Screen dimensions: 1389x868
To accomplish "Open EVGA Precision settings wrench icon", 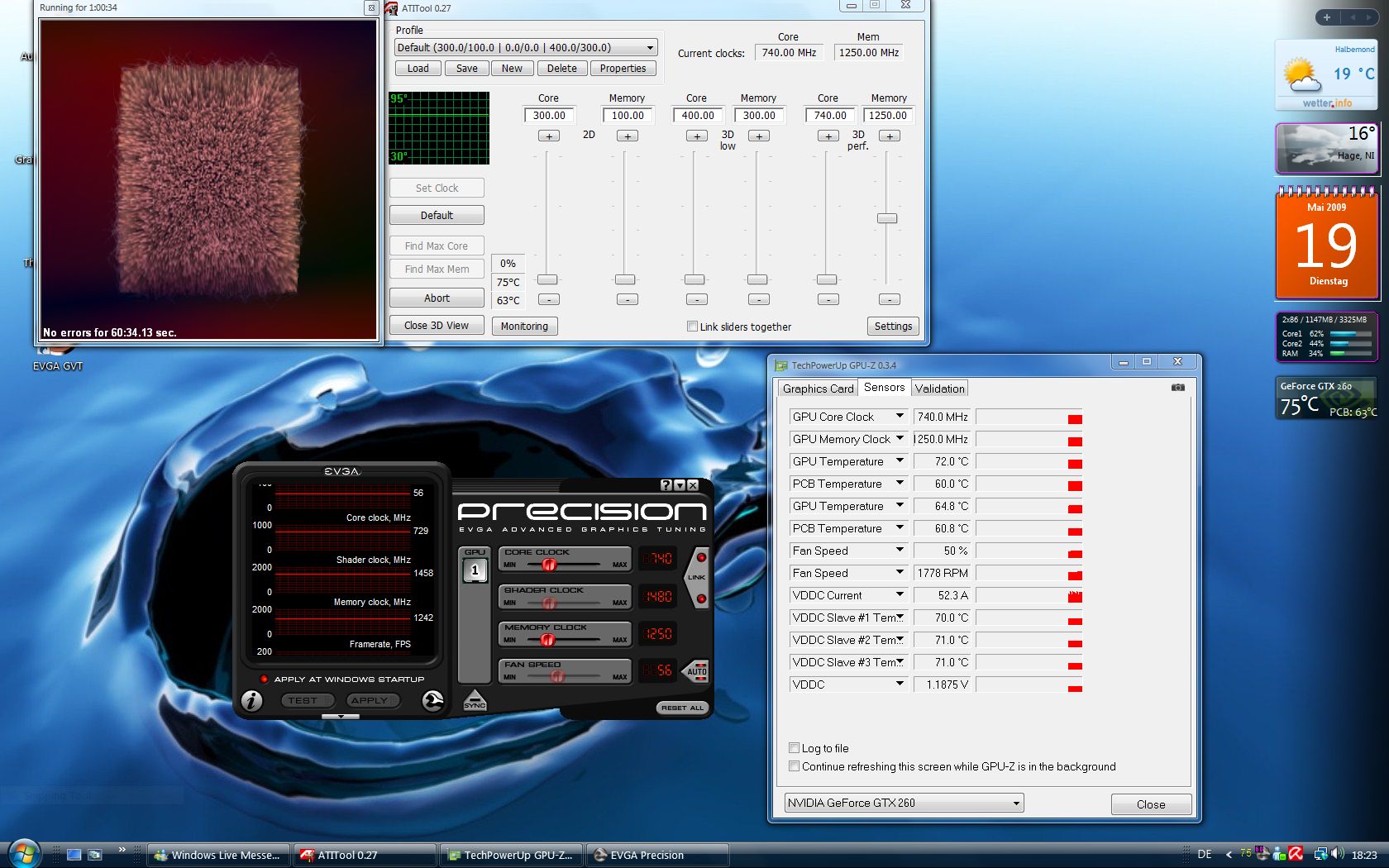I will (432, 700).
